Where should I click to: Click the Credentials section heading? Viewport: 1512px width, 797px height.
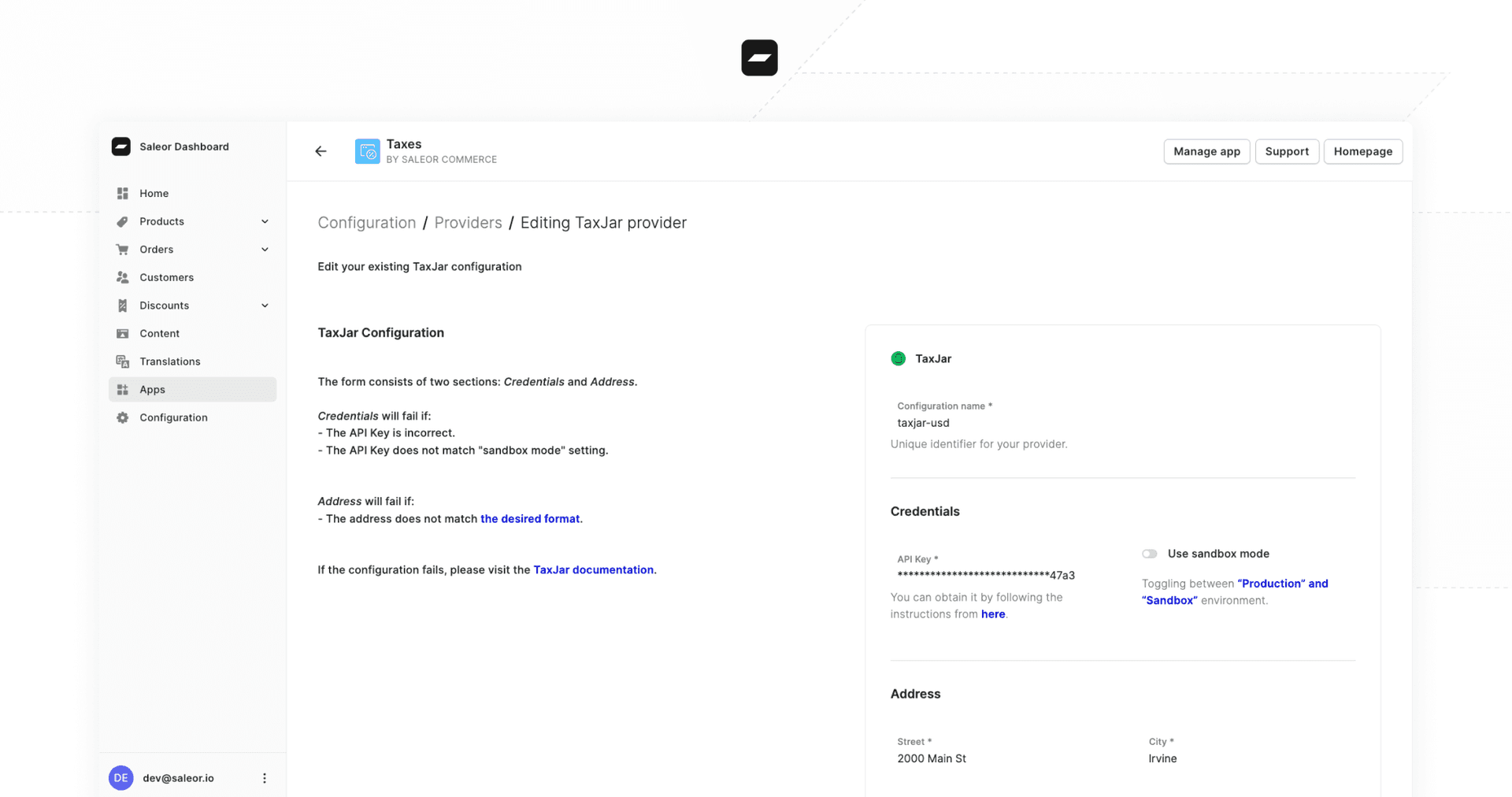pos(925,511)
